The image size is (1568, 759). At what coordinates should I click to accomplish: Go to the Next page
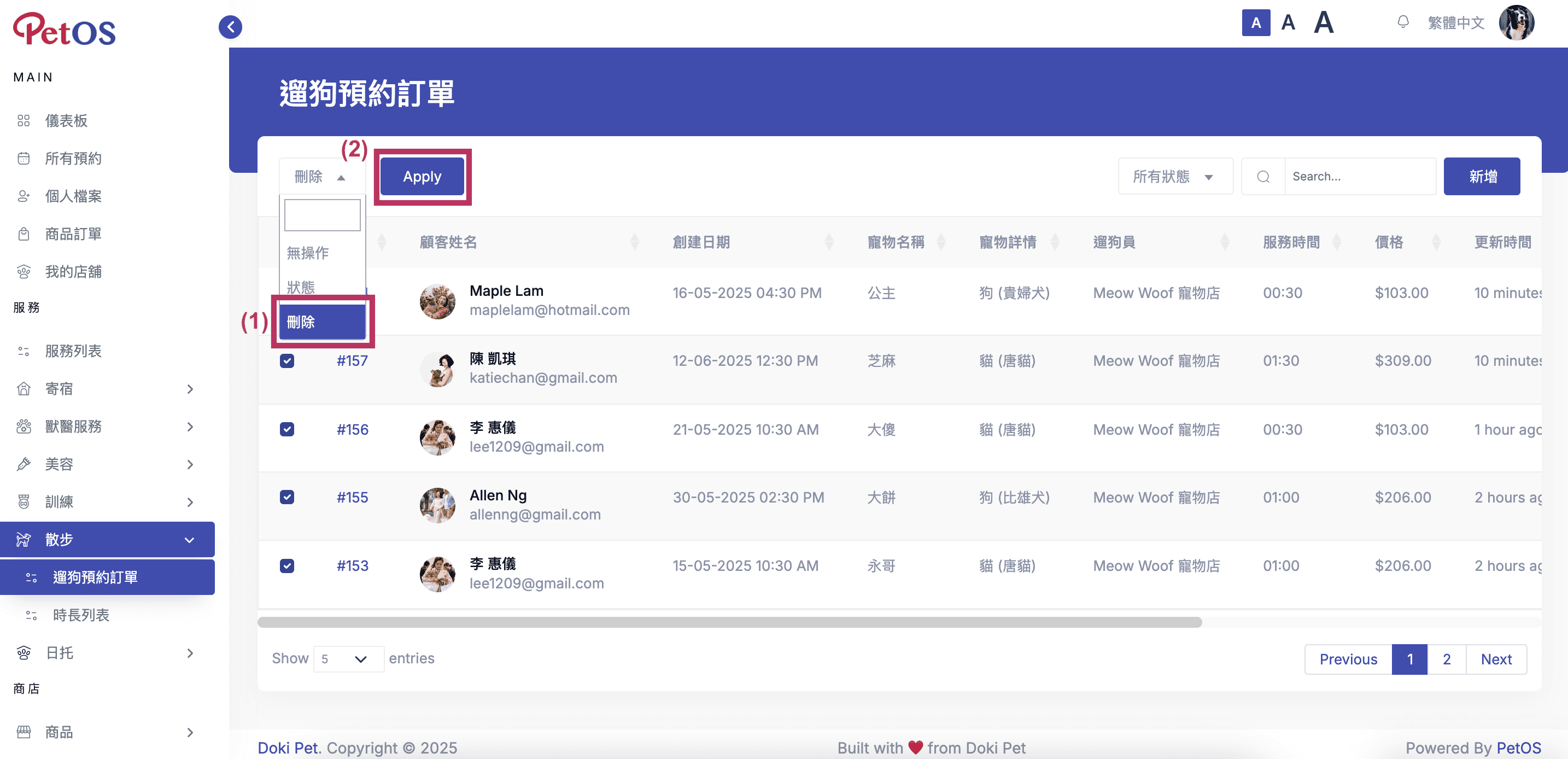click(1496, 659)
